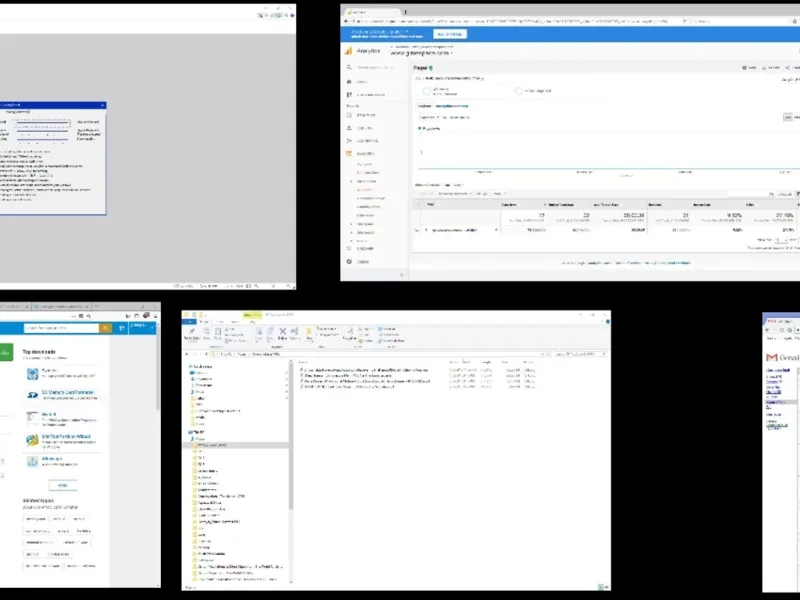Select the first file in the Explorer file list
800x600 pixels.
tap(364, 370)
